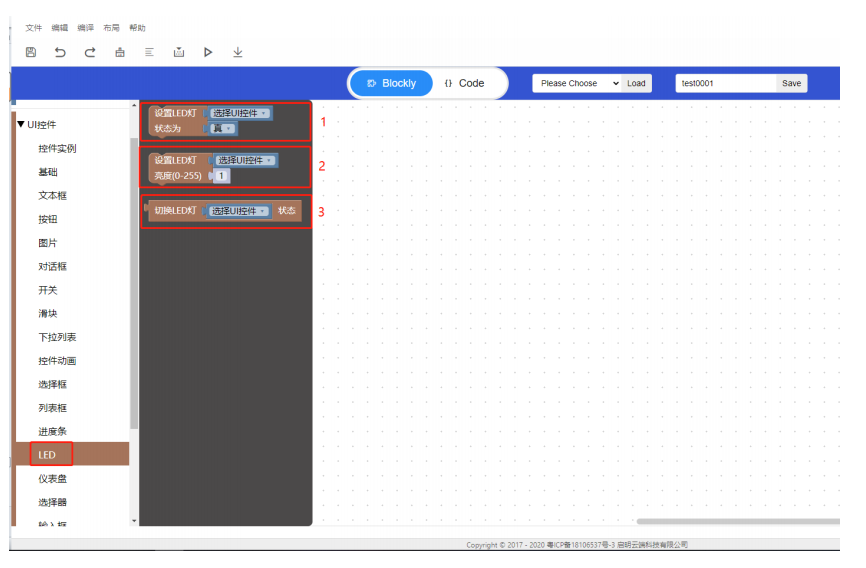Select 对话框 category
Screen dimensions: 866x568
coord(52,266)
